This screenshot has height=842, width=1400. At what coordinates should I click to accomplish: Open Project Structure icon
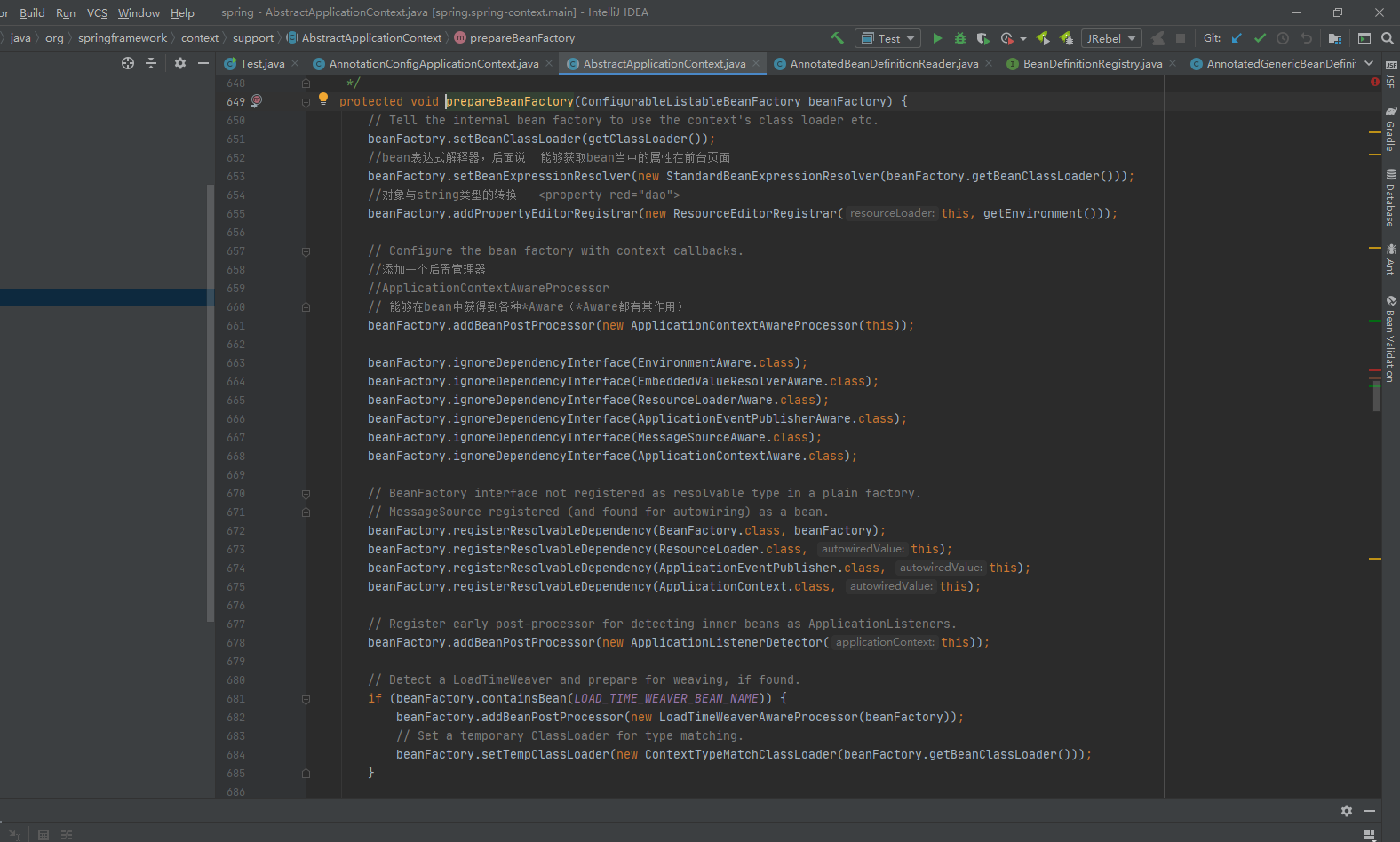point(1335,38)
